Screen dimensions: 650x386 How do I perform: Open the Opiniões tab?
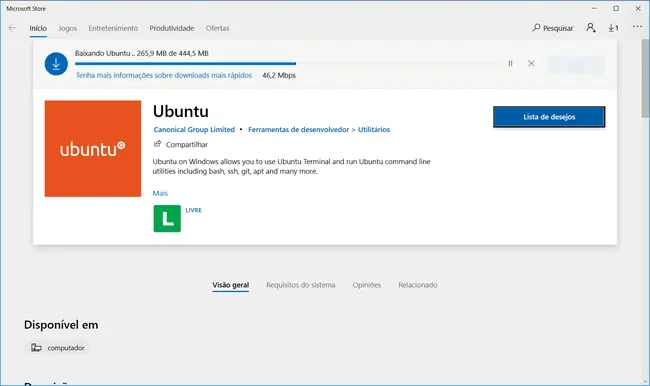click(x=366, y=285)
